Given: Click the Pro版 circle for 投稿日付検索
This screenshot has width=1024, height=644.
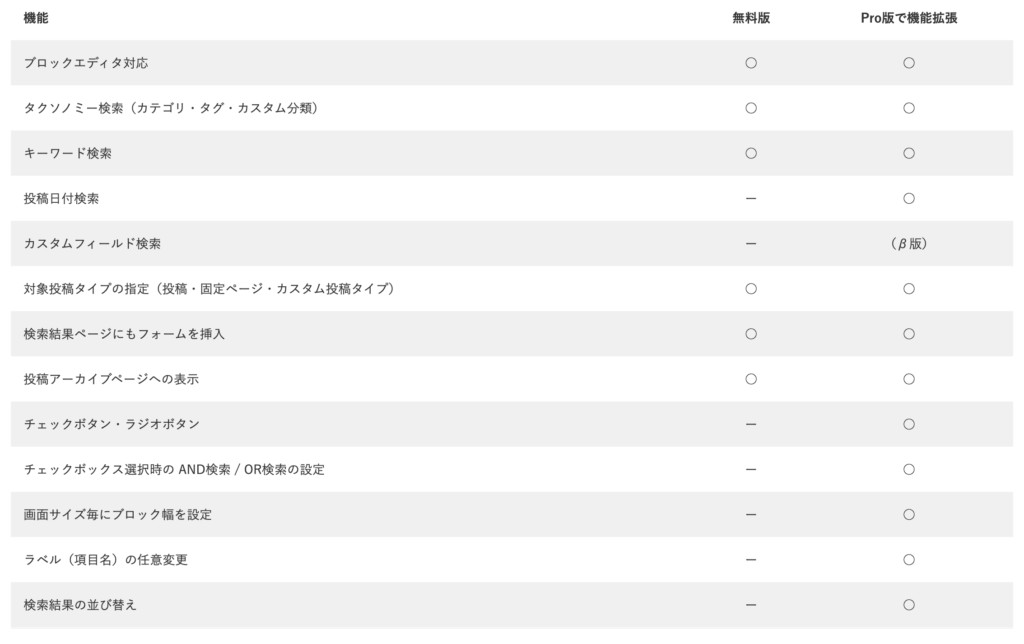Looking at the screenshot, I should coord(909,198).
